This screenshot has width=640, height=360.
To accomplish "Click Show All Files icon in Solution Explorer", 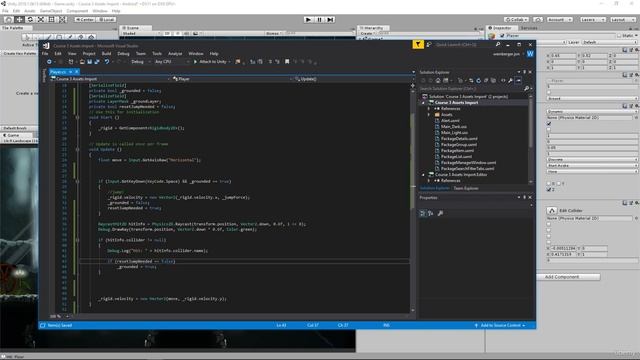I will pos(493,80).
